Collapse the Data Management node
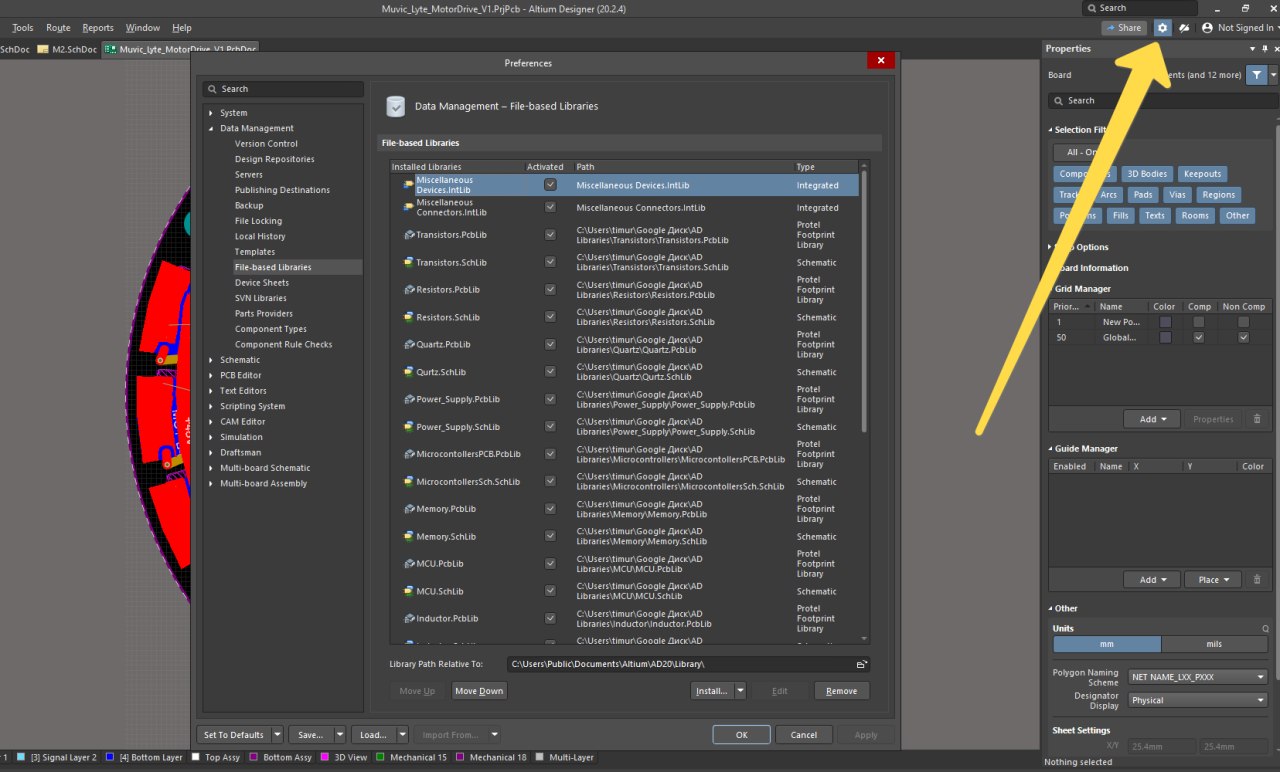The image size is (1280, 772). tap(211, 128)
